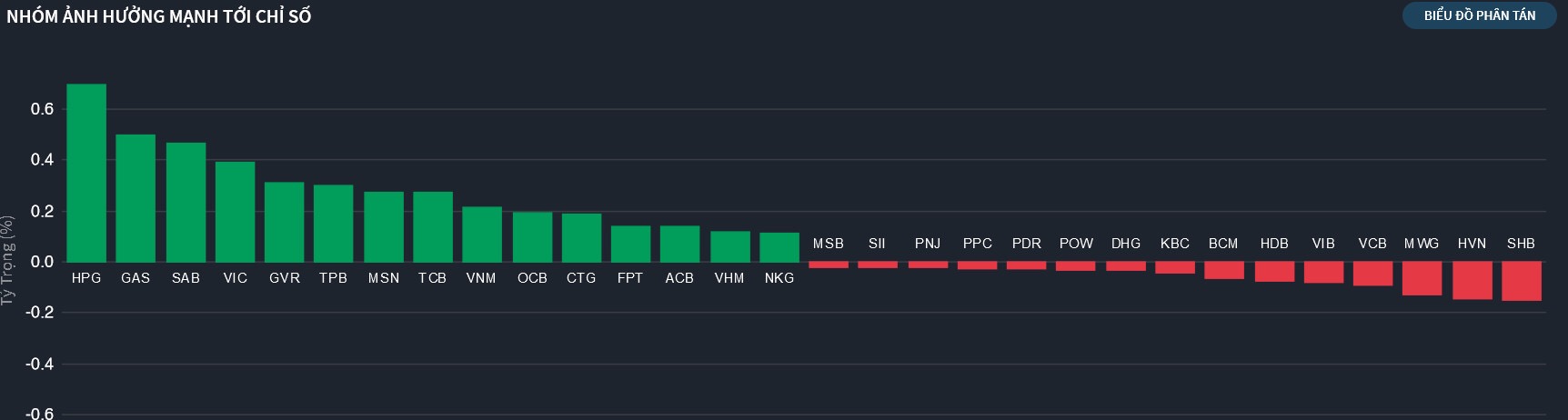Click the BIỂU ĐỒ PHÂN TÁN button
This screenshot has width=1568, height=420.
1479,15
